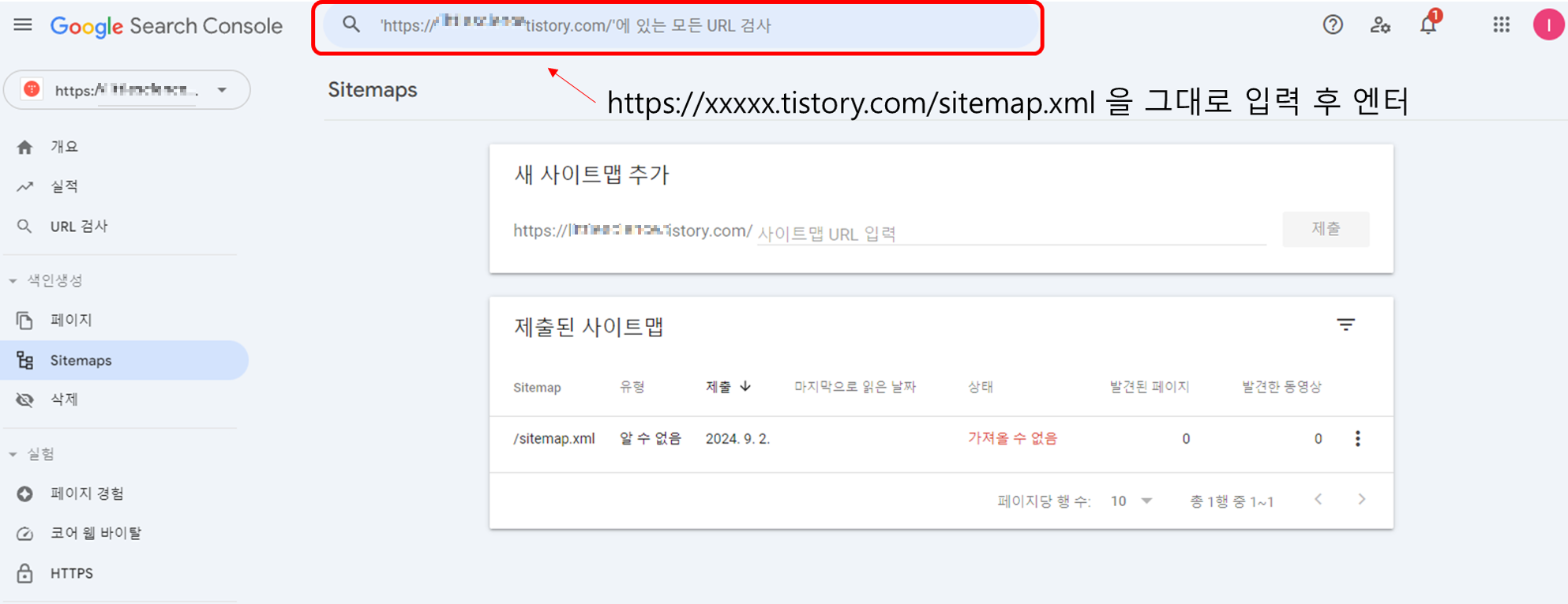Screen dimensions: 1568x604
Task: Open user and permissions settings icon
Action: [1380, 25]
